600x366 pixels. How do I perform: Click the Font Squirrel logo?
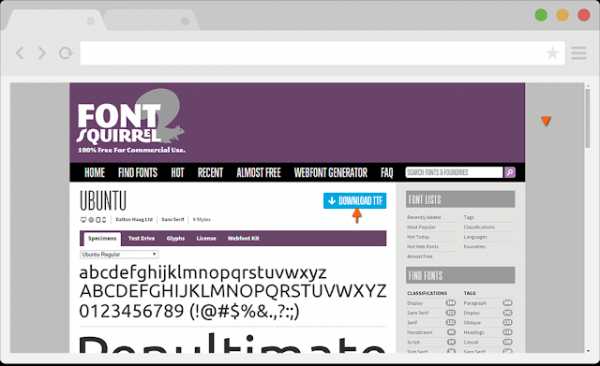[x=131, y=122]
